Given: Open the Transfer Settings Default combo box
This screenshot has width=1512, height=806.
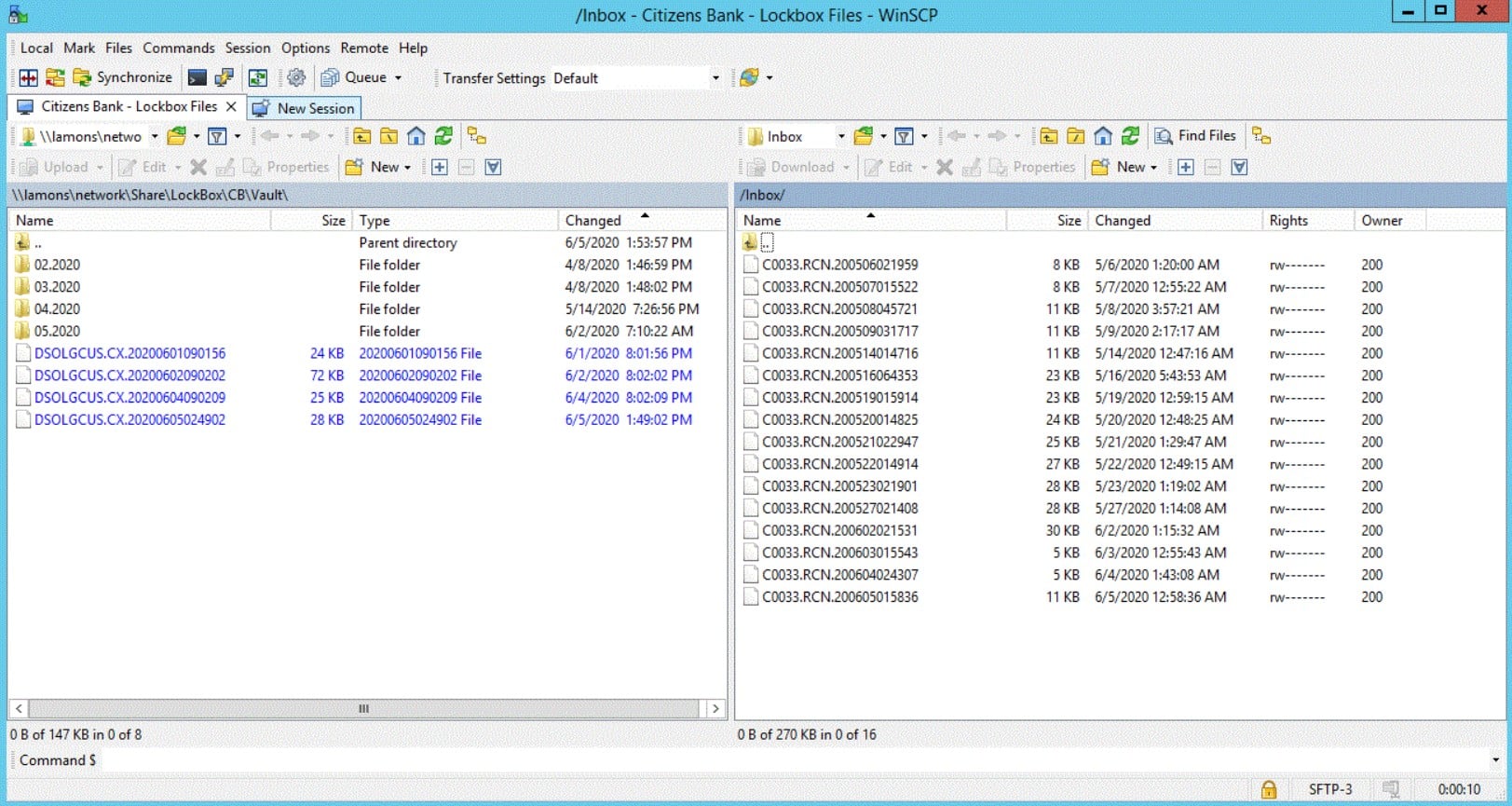Looking at the screenshot, I should 636,78.
